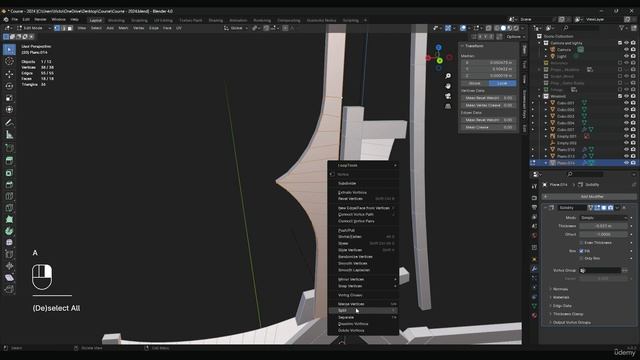
Task: Click the Options button in viewport header
Action: click(516, 37)
